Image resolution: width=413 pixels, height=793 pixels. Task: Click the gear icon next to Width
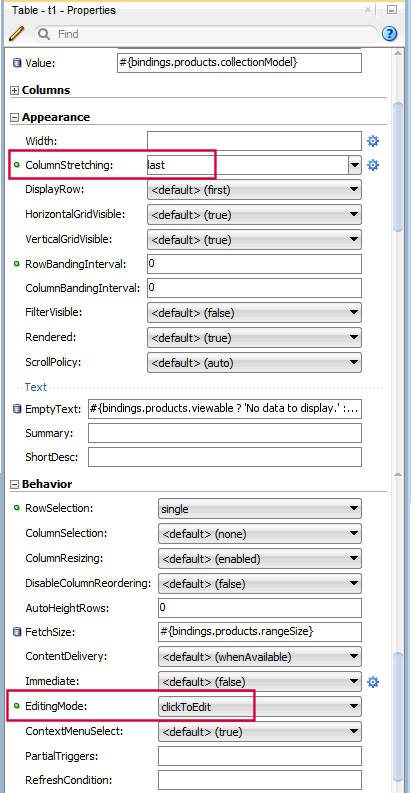point(373,141)
